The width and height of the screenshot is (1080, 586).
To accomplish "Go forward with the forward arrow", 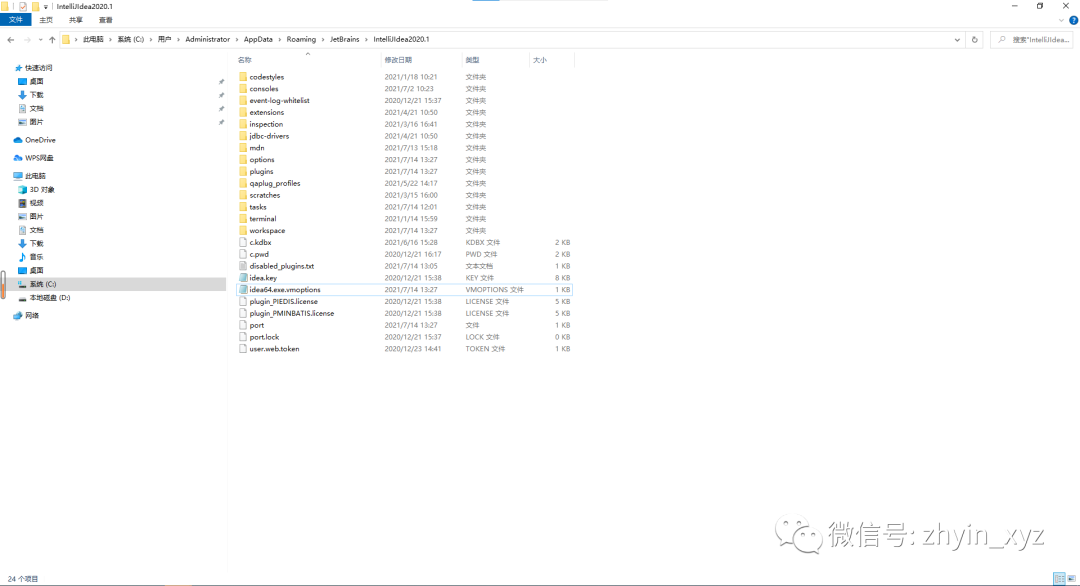I will (x=27, y=40).
